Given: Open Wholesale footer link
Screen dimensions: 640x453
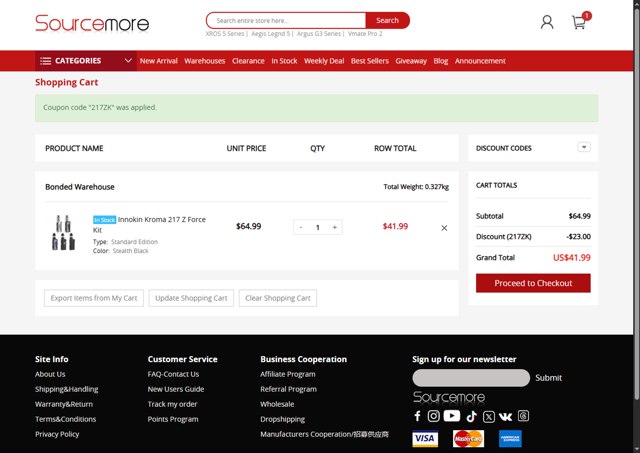Looking at the screenshot, I should point(277,404).
